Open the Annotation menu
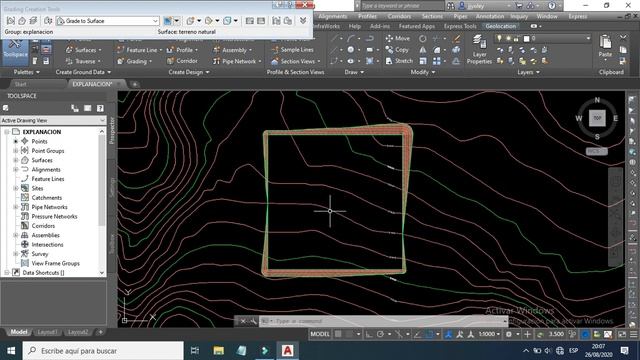Image resolution: width=640 pixels, height=360 pixels. [x=490, y=16]
